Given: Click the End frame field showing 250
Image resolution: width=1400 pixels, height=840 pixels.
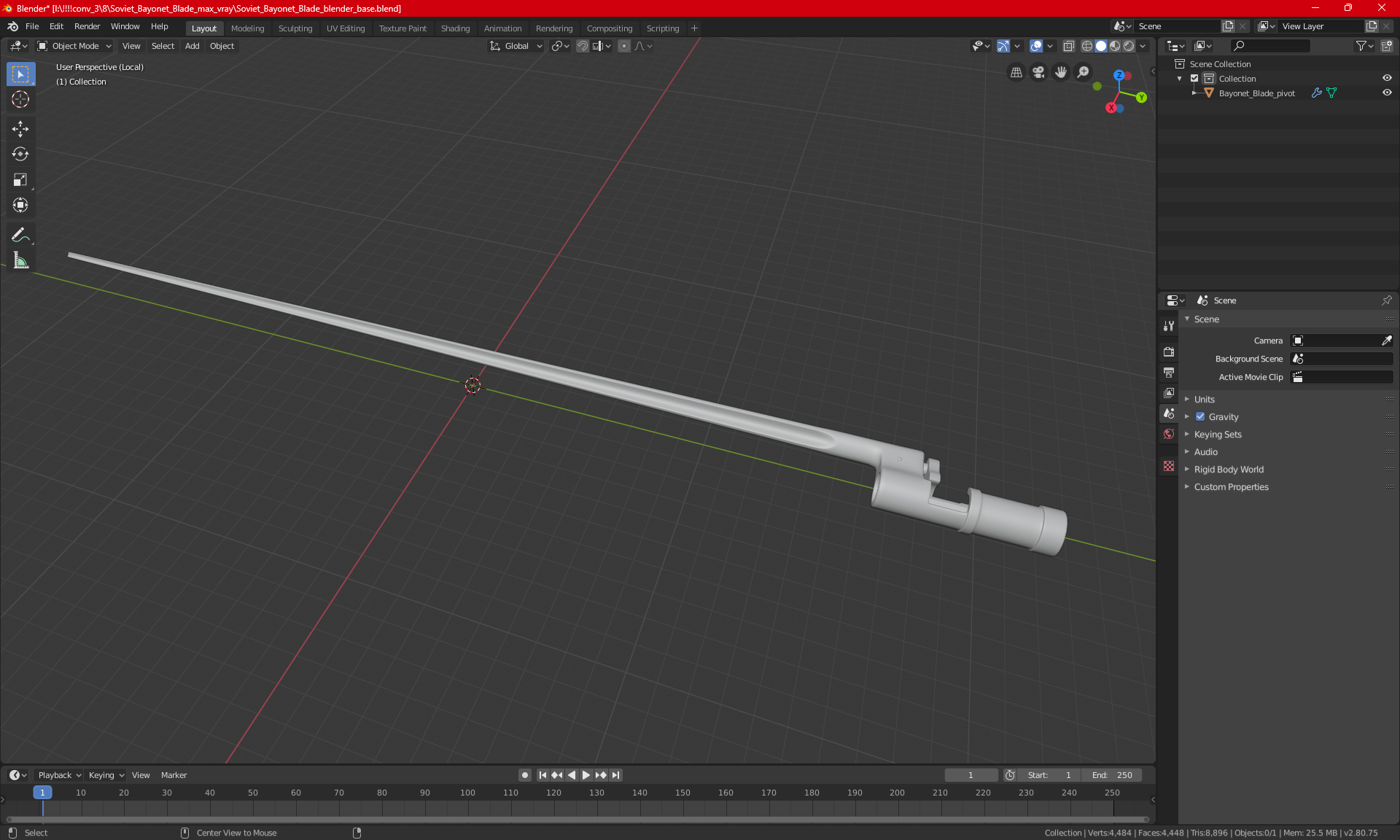Looking at the screenshot, I should point(1112,775).
